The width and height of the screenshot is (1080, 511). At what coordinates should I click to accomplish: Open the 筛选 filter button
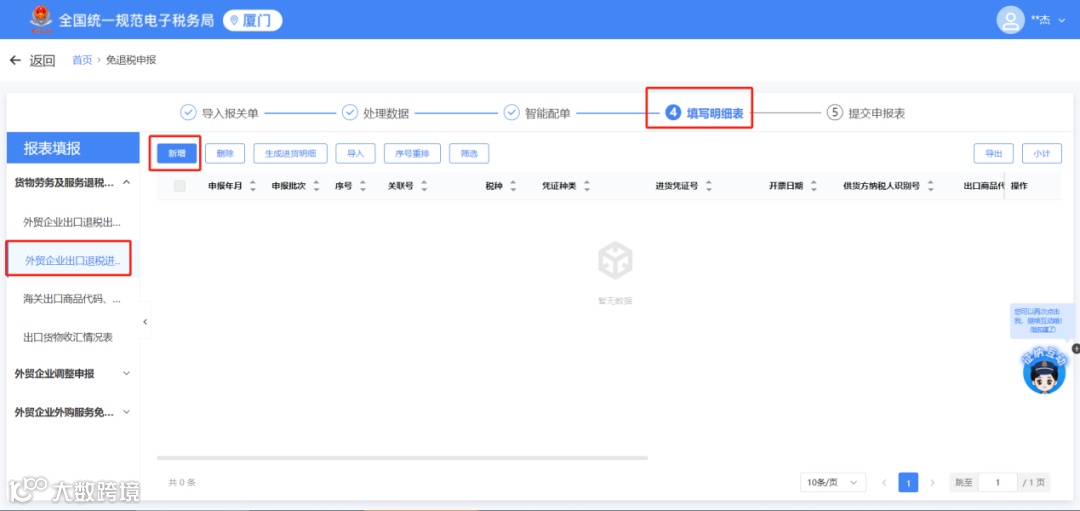coord(469,154)
